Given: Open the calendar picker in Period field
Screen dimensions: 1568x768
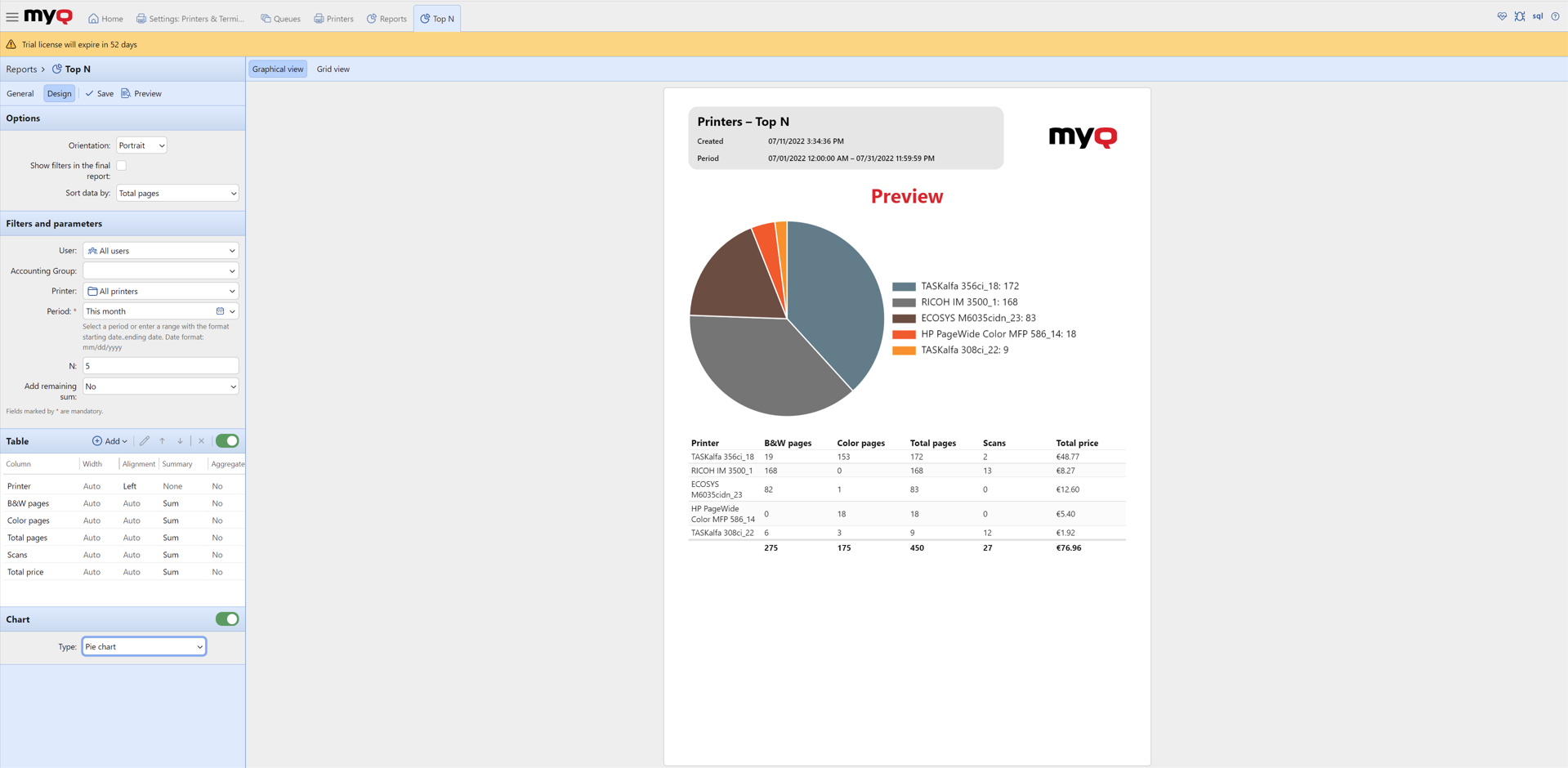Looking at the screenshot, I should point(220,311).
